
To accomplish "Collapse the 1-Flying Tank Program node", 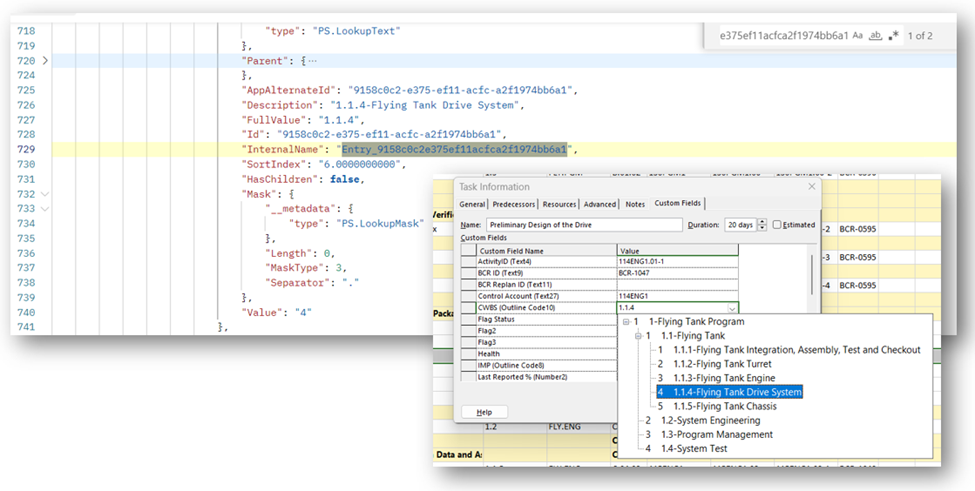I will click(x=626, y=322).
